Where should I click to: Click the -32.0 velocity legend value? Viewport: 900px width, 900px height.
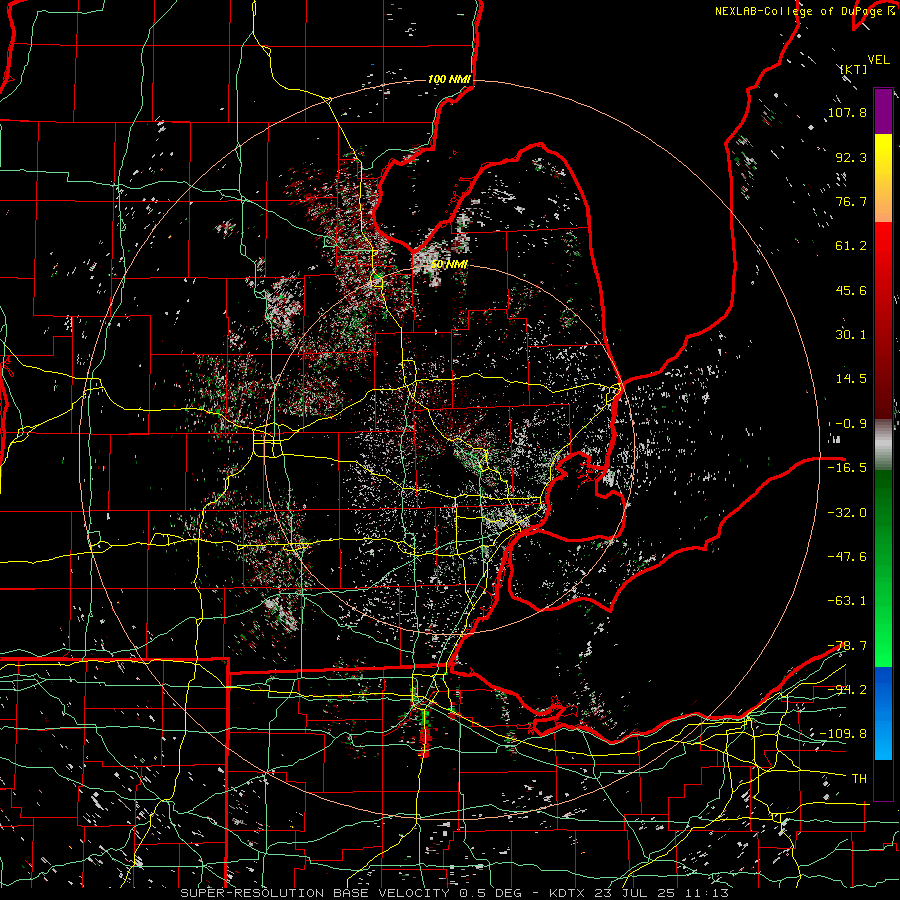(847, 513)
